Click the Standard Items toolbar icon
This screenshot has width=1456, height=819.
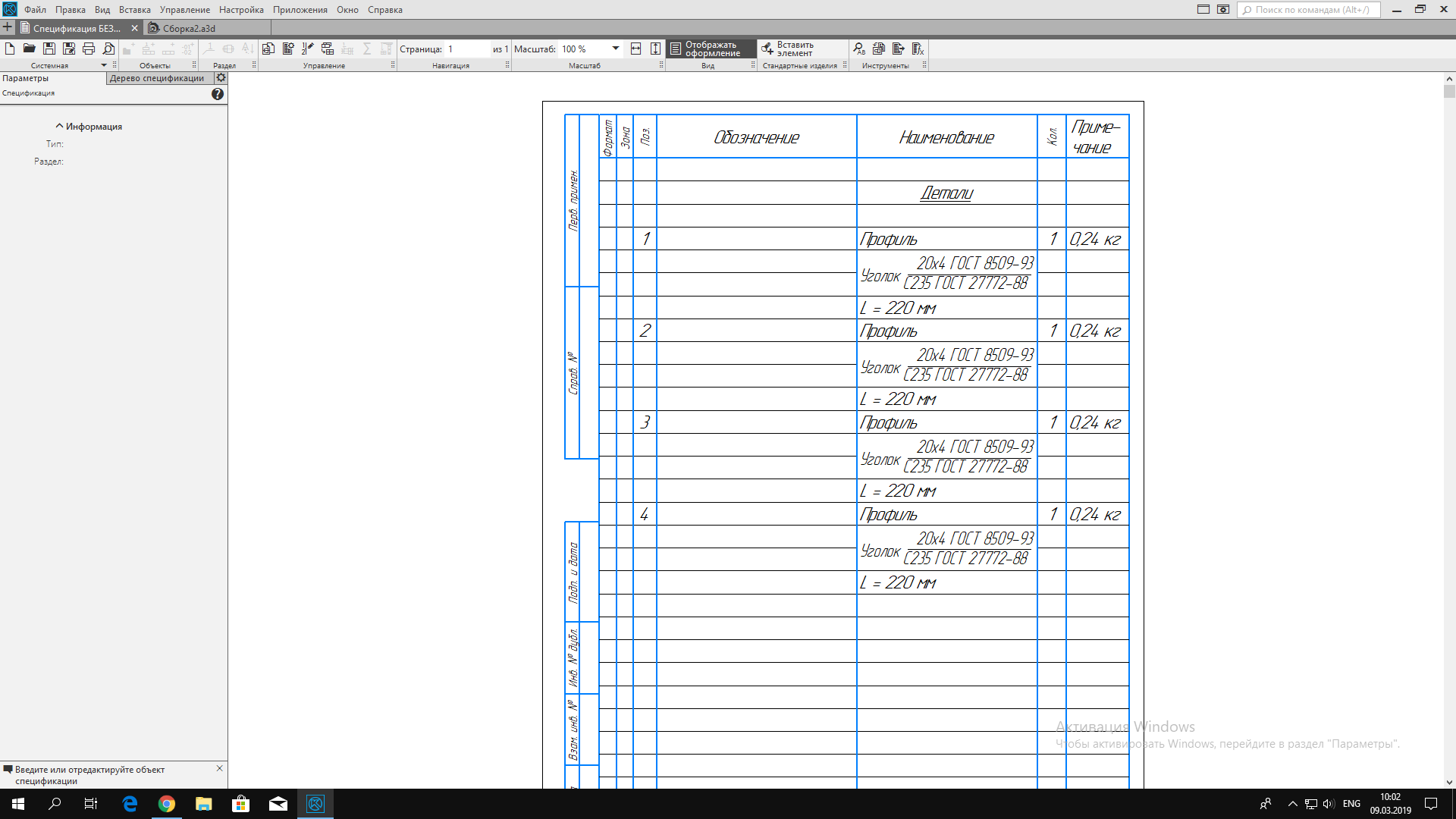(x=768, y=48)
